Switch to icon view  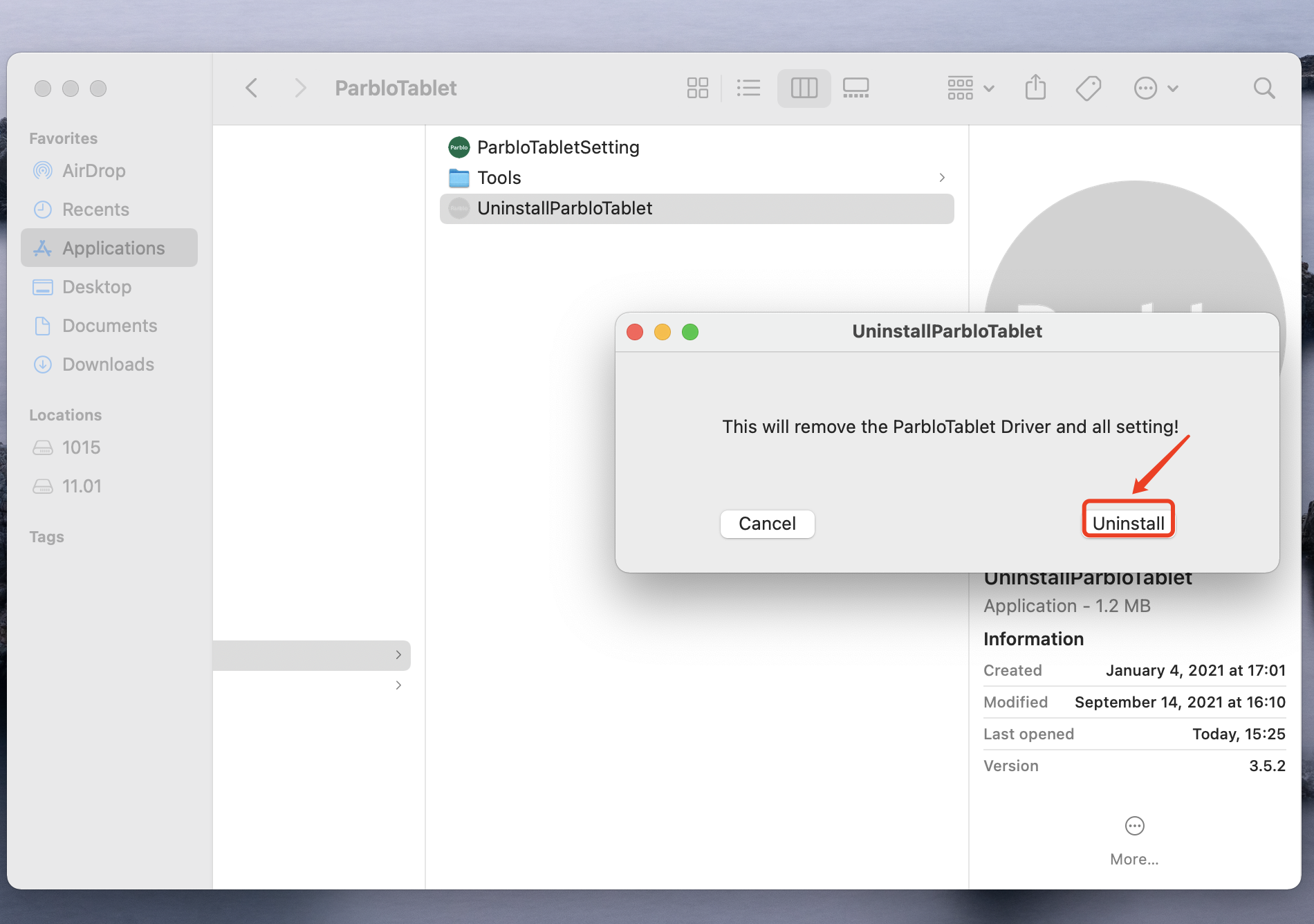point(697,88)
